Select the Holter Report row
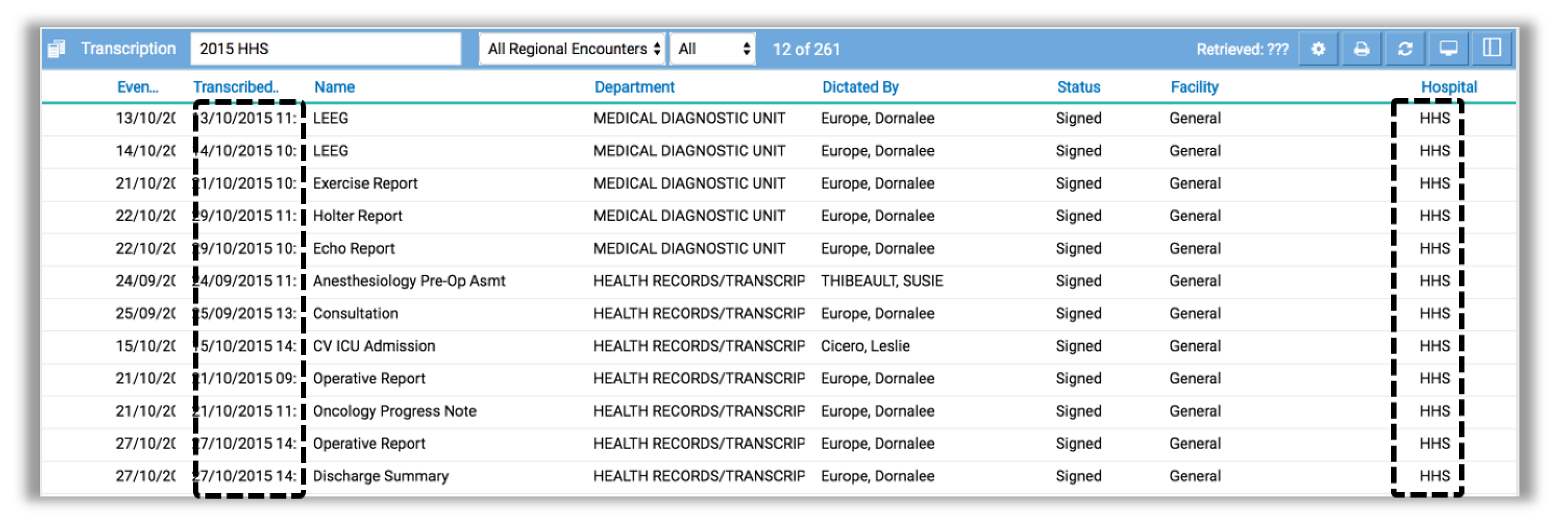This screenshot has width=1568, height=531. (x=779, y=215)
